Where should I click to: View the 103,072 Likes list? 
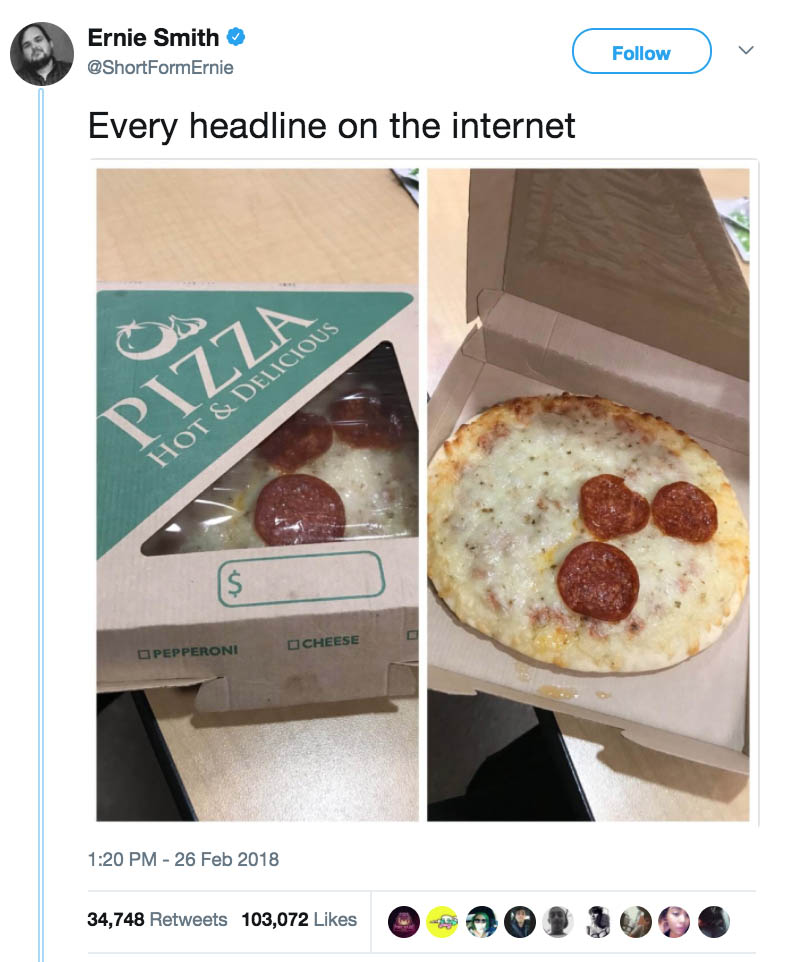tap(299, 919)
